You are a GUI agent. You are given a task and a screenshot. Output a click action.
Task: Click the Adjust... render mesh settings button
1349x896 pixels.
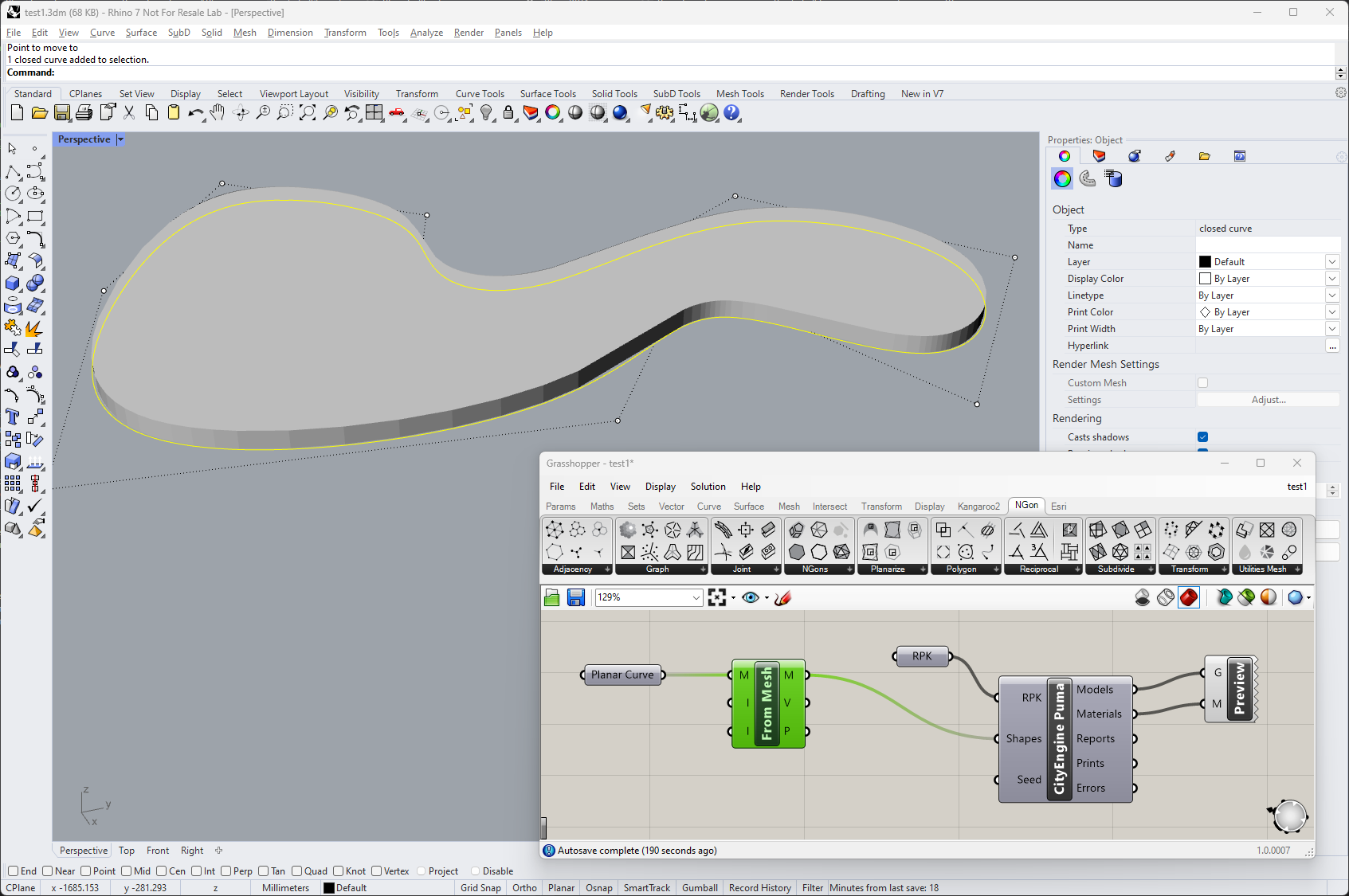pos(1268,400)
